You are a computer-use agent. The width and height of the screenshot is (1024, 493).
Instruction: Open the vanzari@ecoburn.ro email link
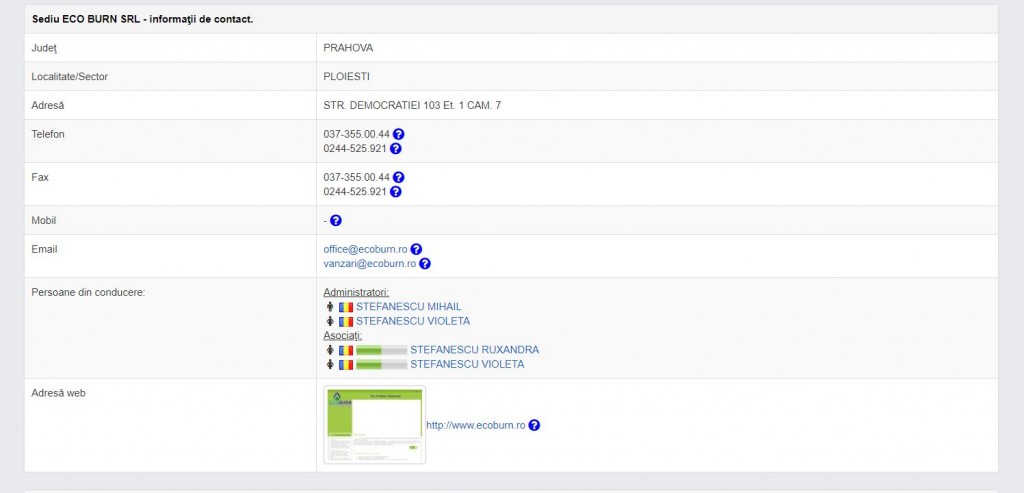tap(370, 264)
